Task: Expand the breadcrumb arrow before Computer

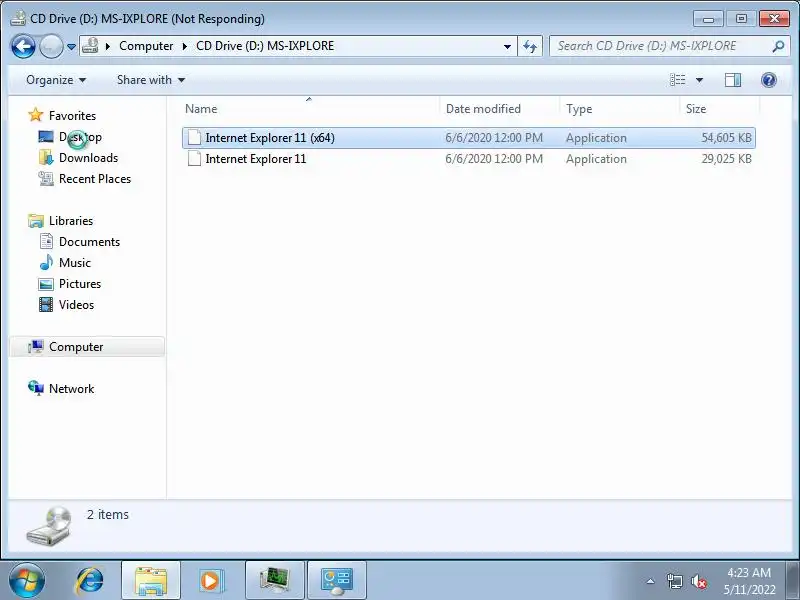Action: pyautogui.click(x=108, y=46)
